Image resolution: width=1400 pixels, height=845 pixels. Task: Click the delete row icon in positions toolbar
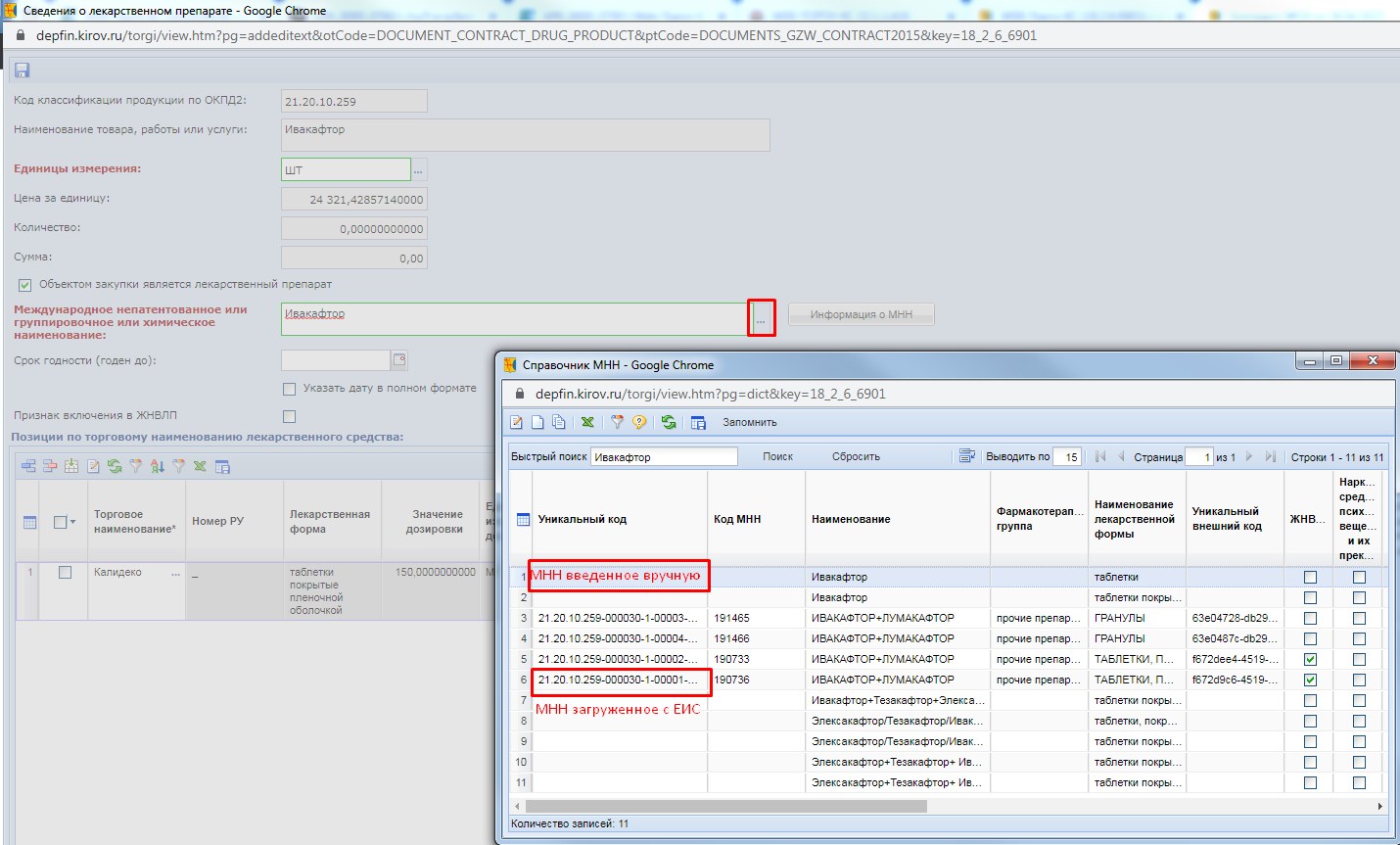[x=50, y=466]
